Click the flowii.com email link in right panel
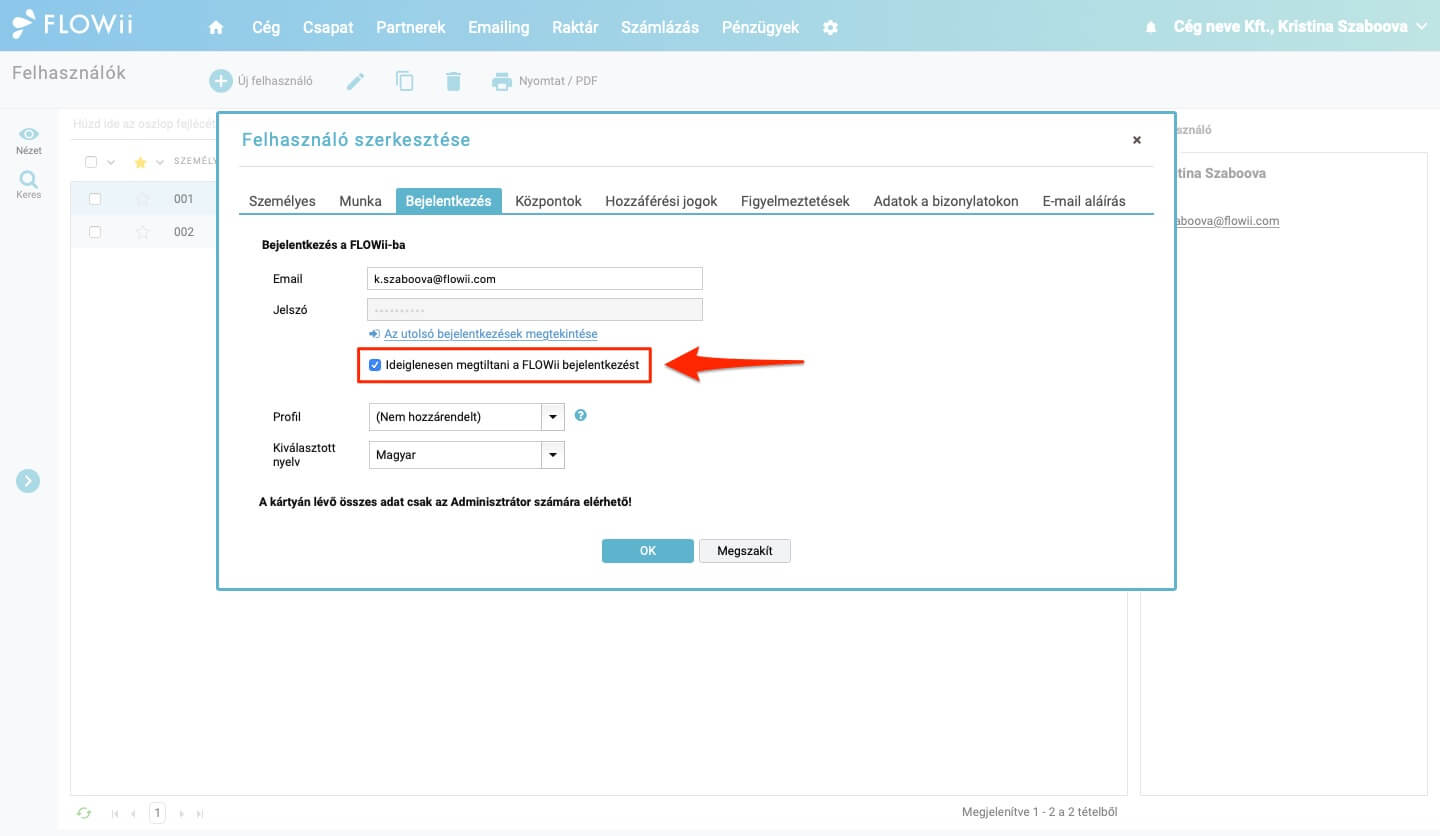 click(x=1227, y=221)
